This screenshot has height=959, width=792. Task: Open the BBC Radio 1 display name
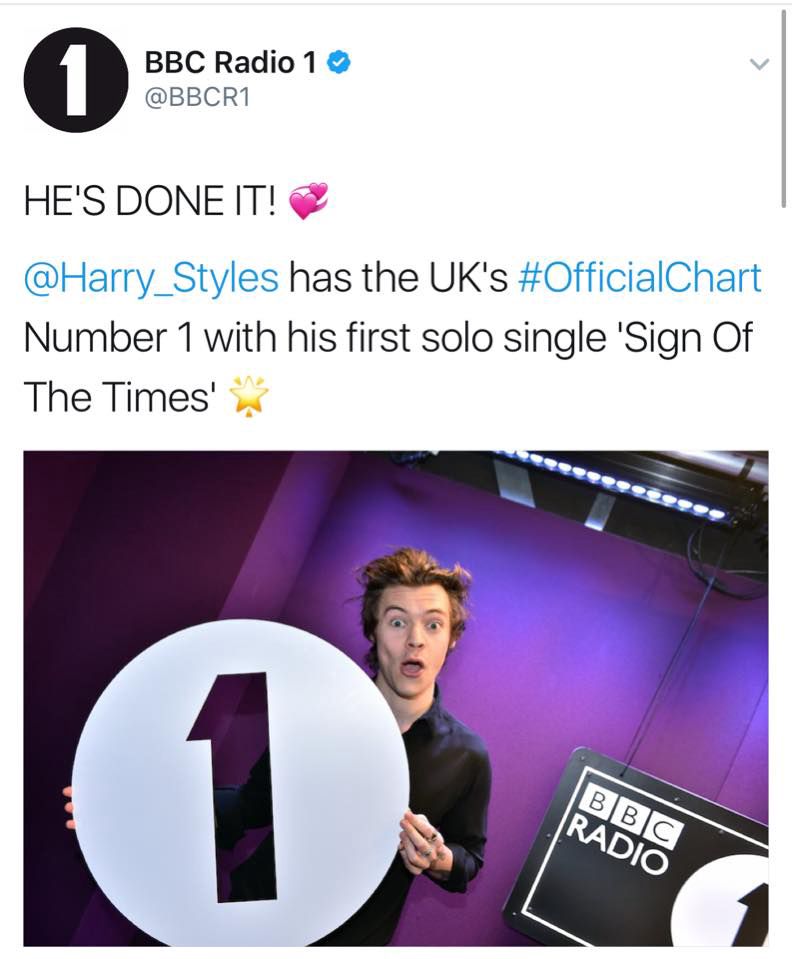click(x=231, y=62)
